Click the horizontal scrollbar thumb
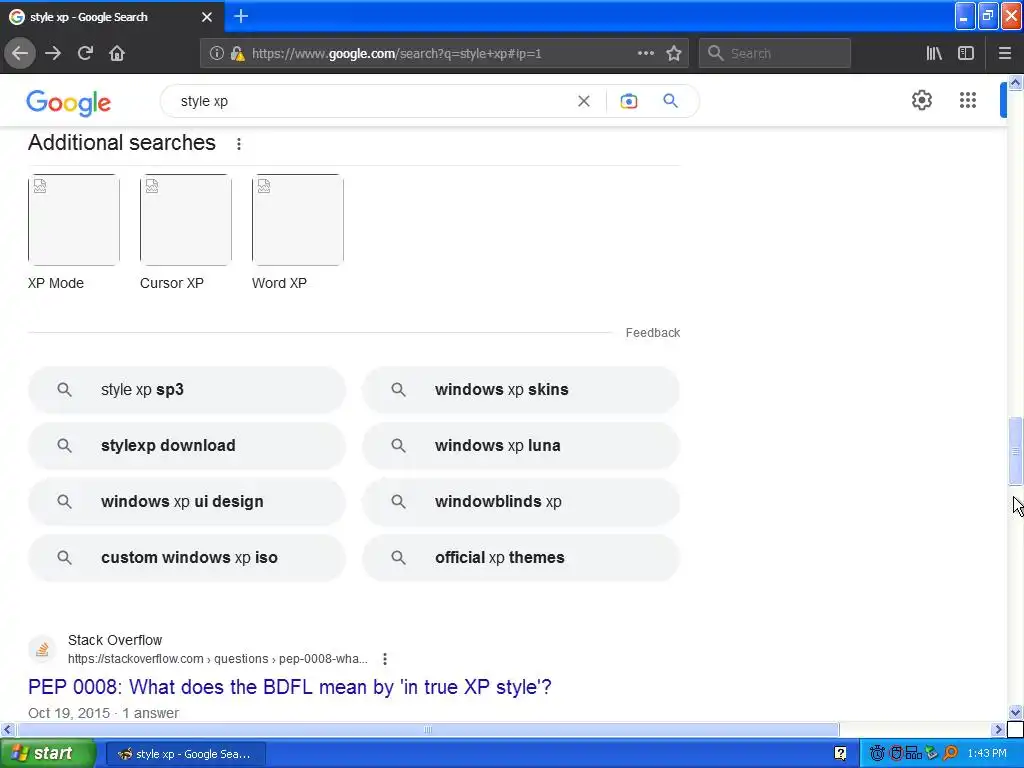This screenshot has height=768, width=1024. coord(428,729)
